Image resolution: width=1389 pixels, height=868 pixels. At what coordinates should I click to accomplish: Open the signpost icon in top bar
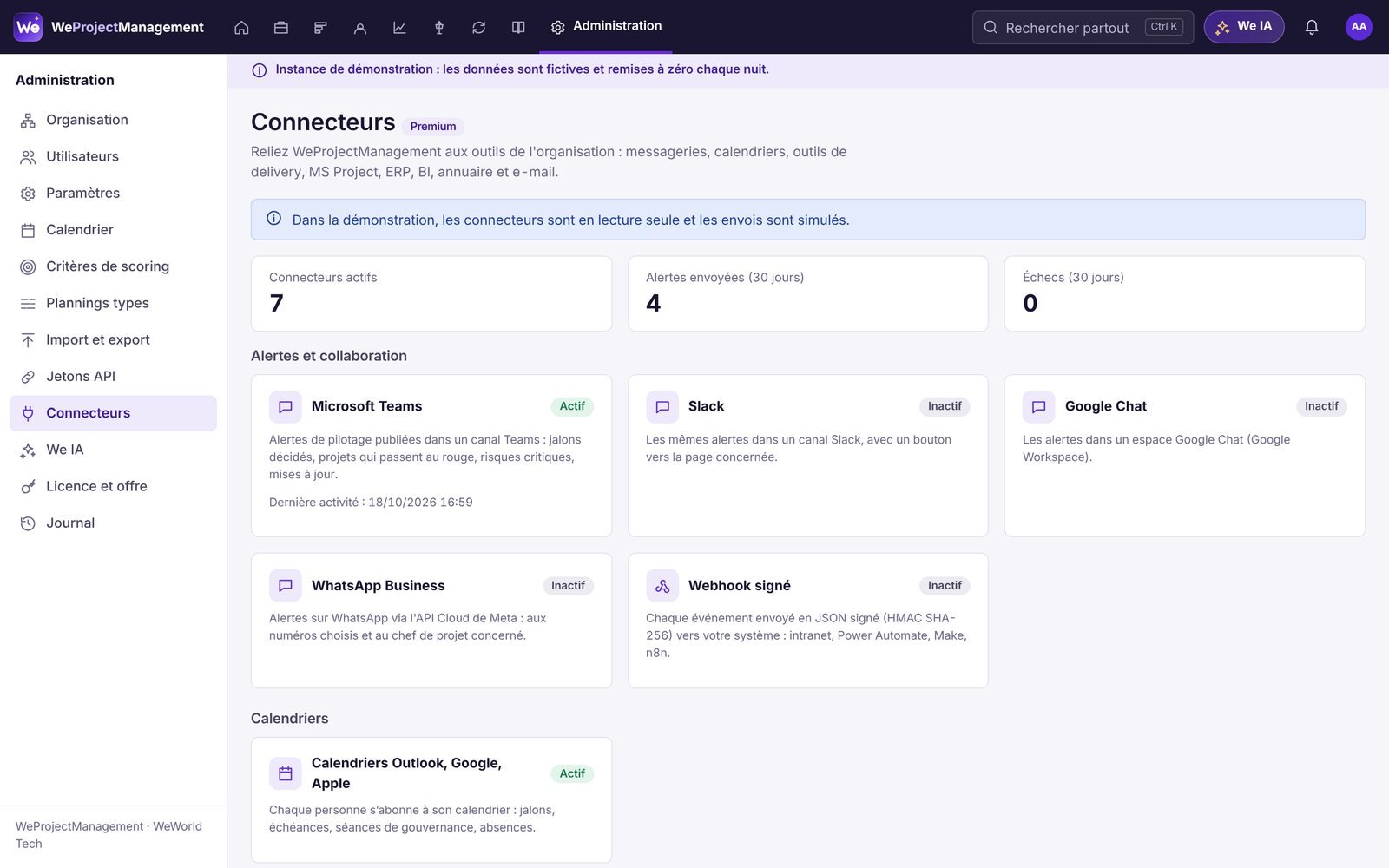439,28
